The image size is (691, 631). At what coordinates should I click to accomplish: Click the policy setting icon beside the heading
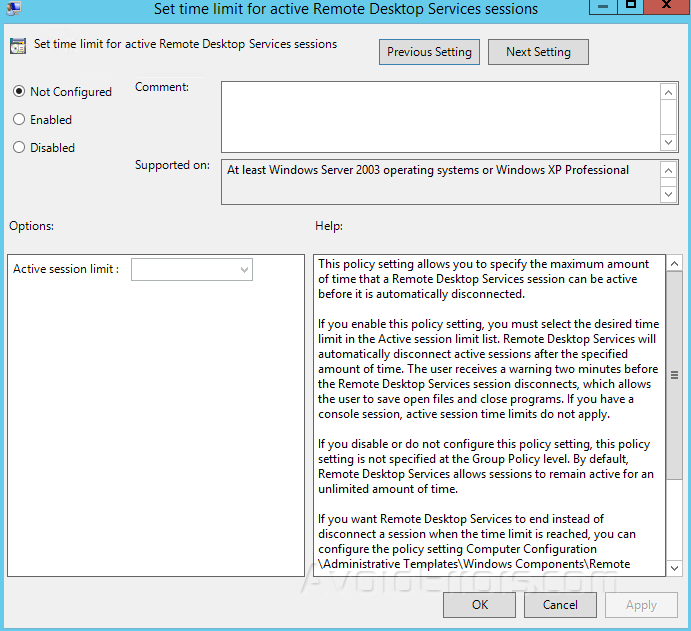click(18, 46)
